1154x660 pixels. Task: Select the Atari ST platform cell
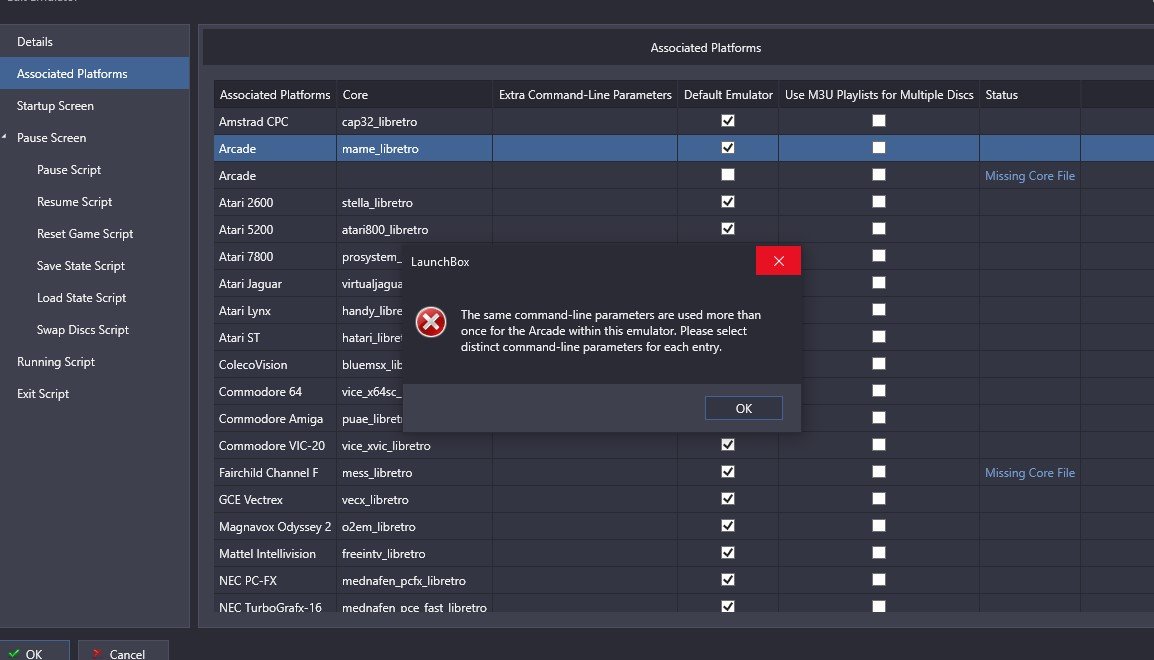point(275,338)
